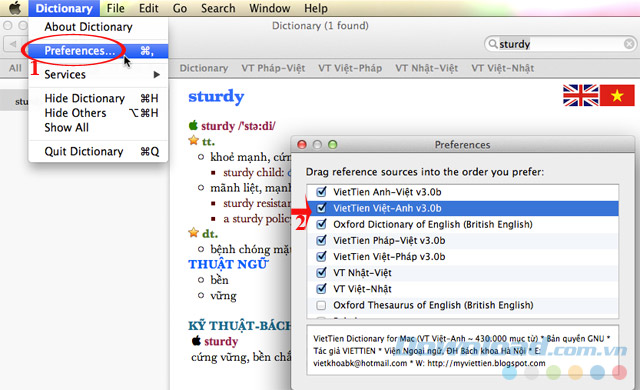Viewport: 640px width, 390px height.
Task: Close the Preferences window
Action: coord(302,144)
